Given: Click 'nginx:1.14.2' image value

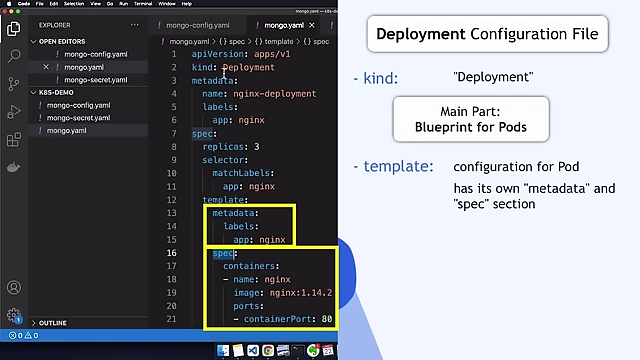Looking at the screenshot, I should 301,293.
